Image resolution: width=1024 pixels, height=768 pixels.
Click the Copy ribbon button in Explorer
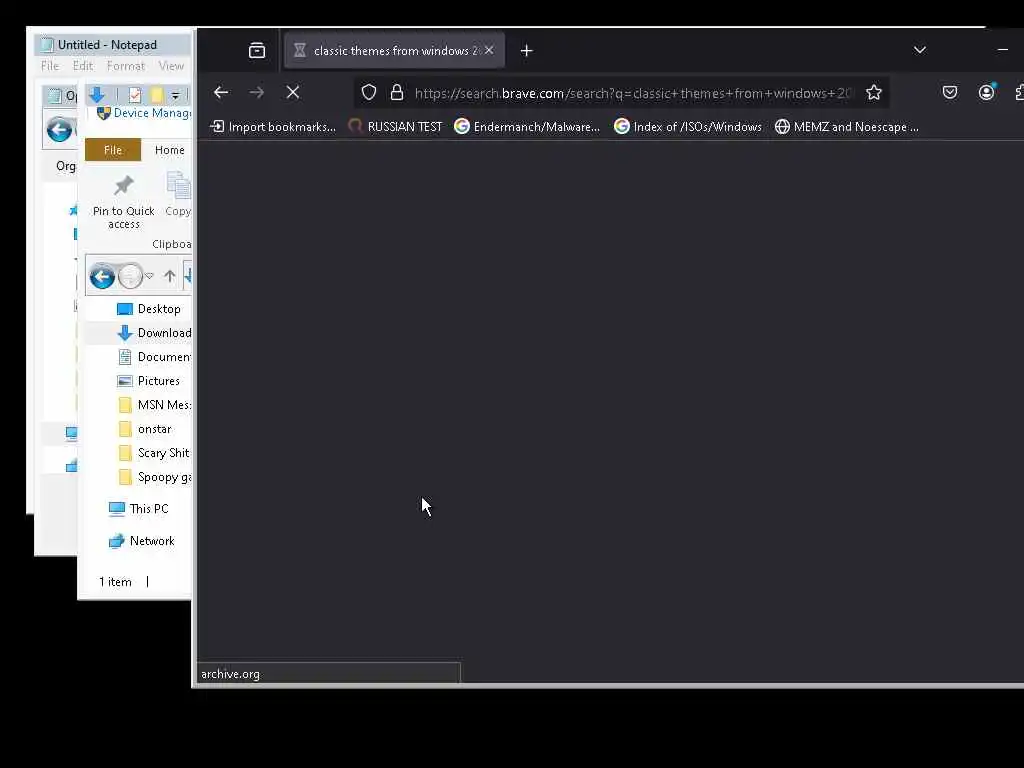coord(178,194)
